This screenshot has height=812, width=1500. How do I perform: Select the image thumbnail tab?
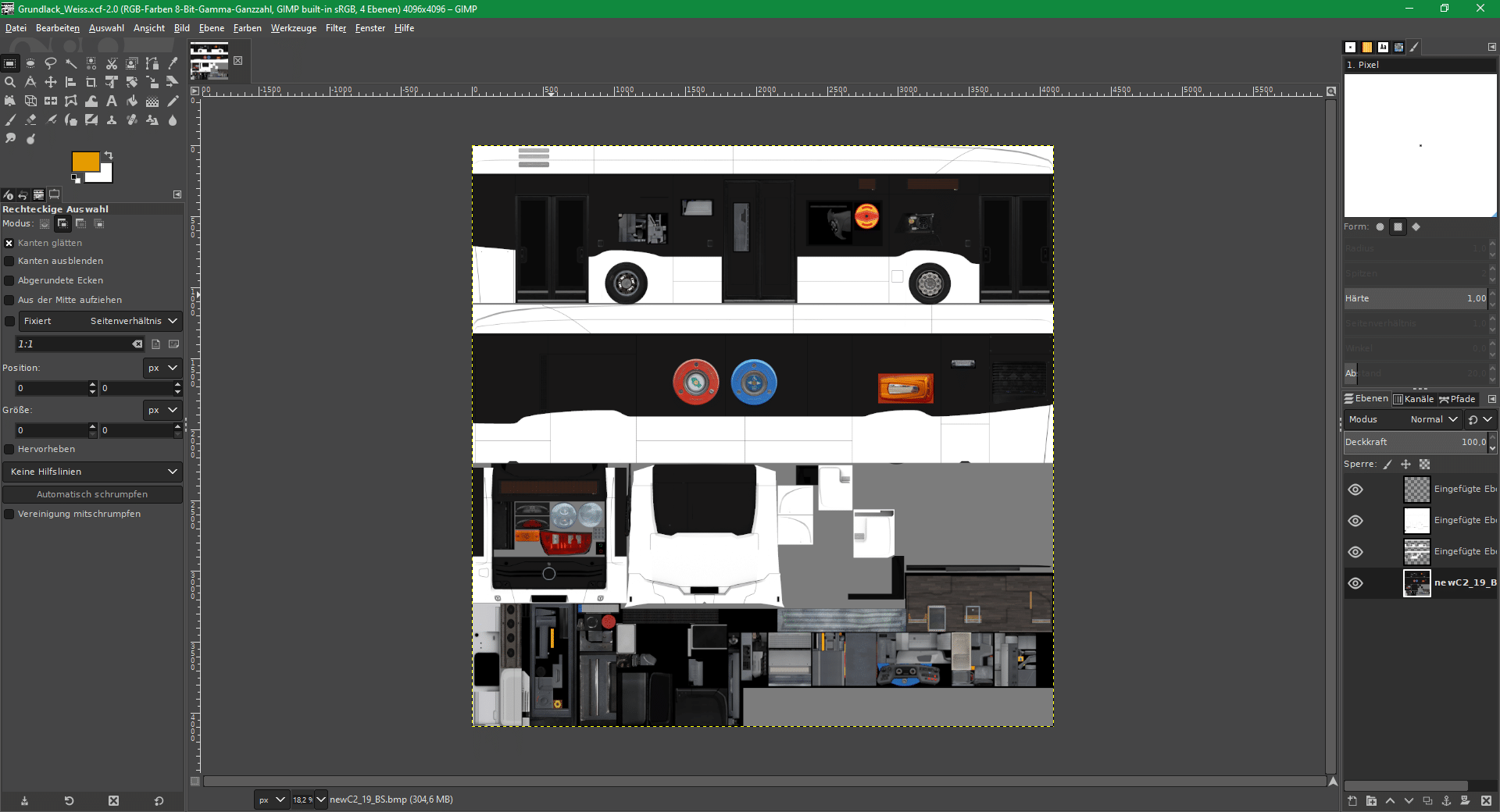tap(210, 62)
